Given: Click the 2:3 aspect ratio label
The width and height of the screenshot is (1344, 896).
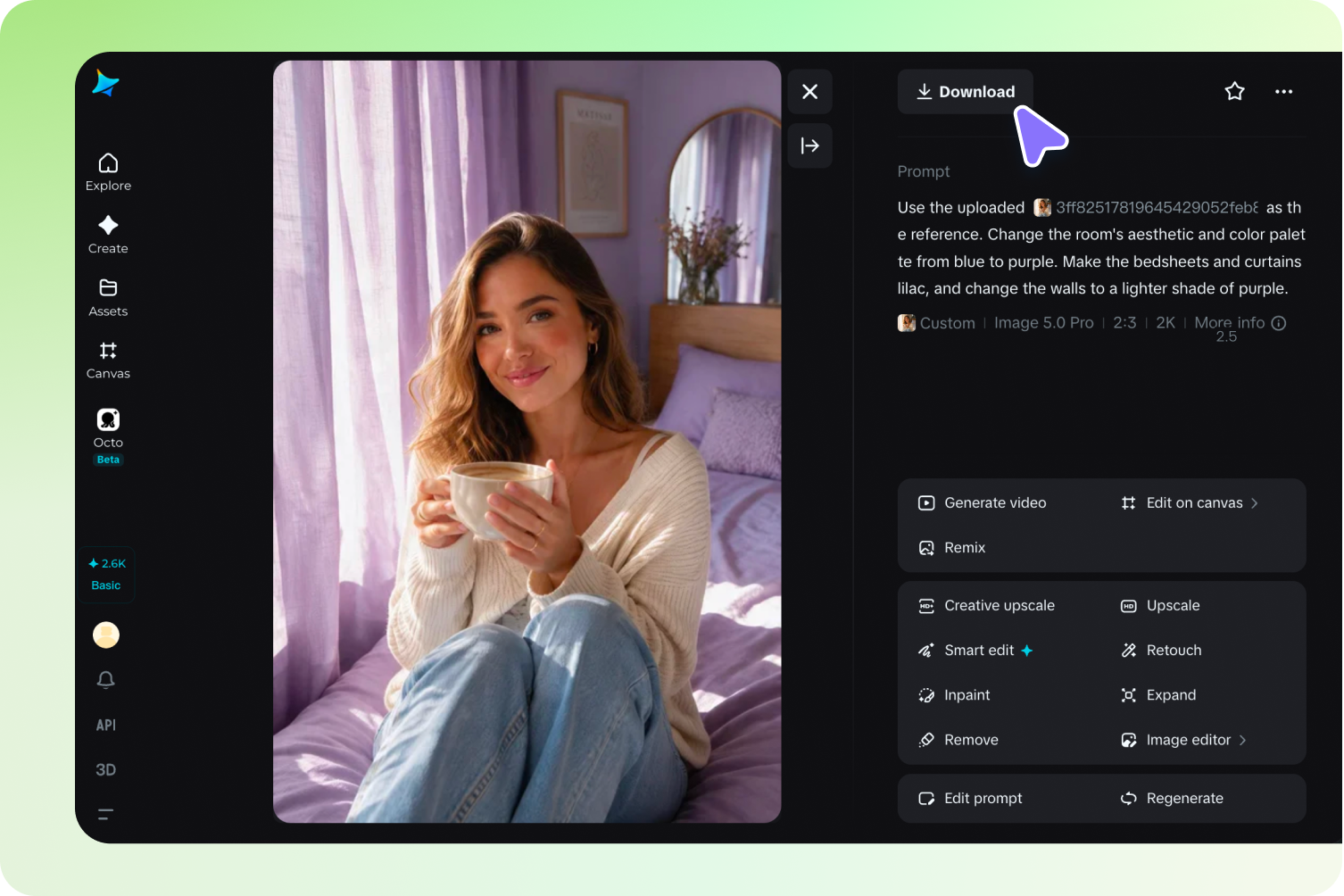Looking at the screenshot, I should 1124,323.
